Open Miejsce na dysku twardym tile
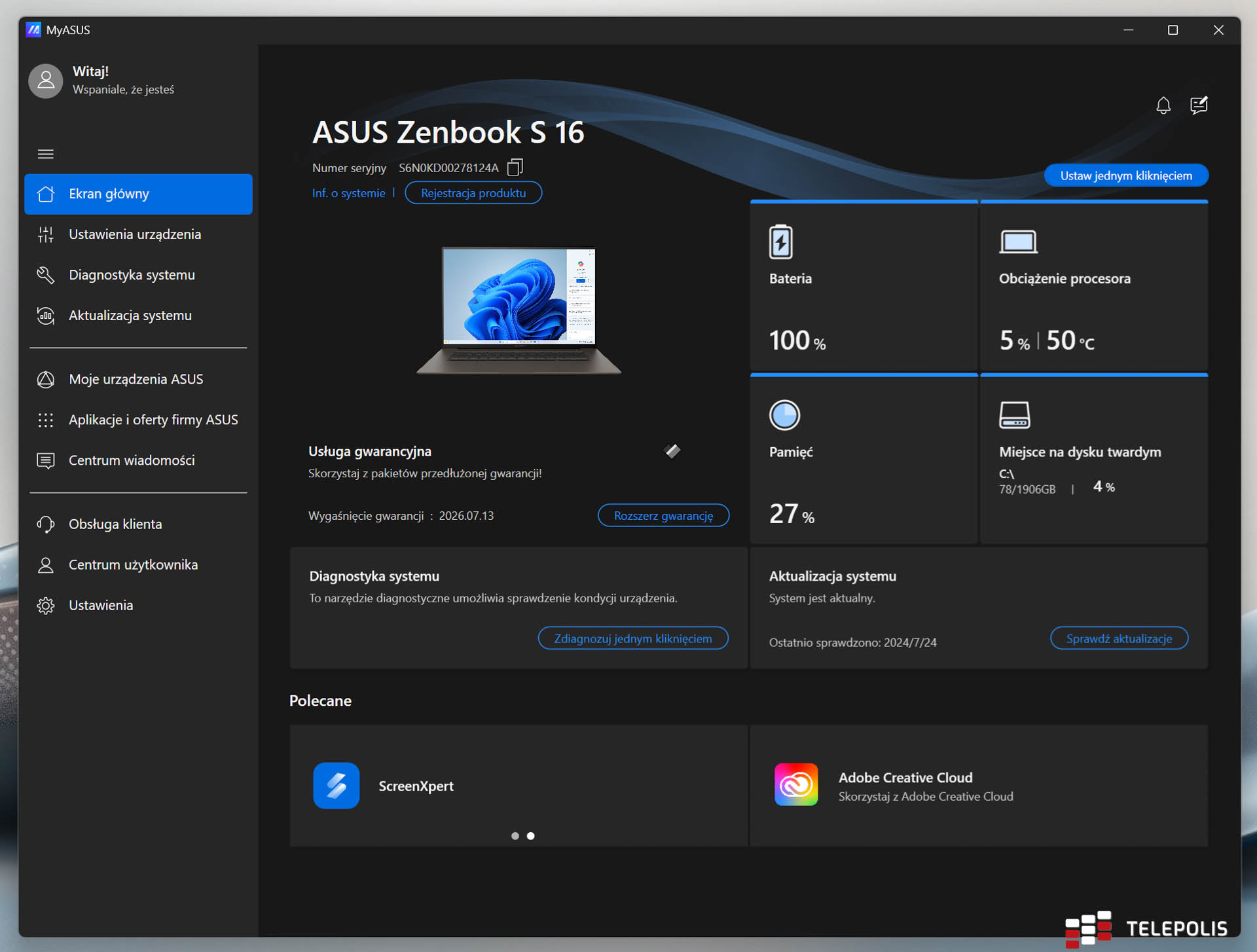 (1093, 460)
